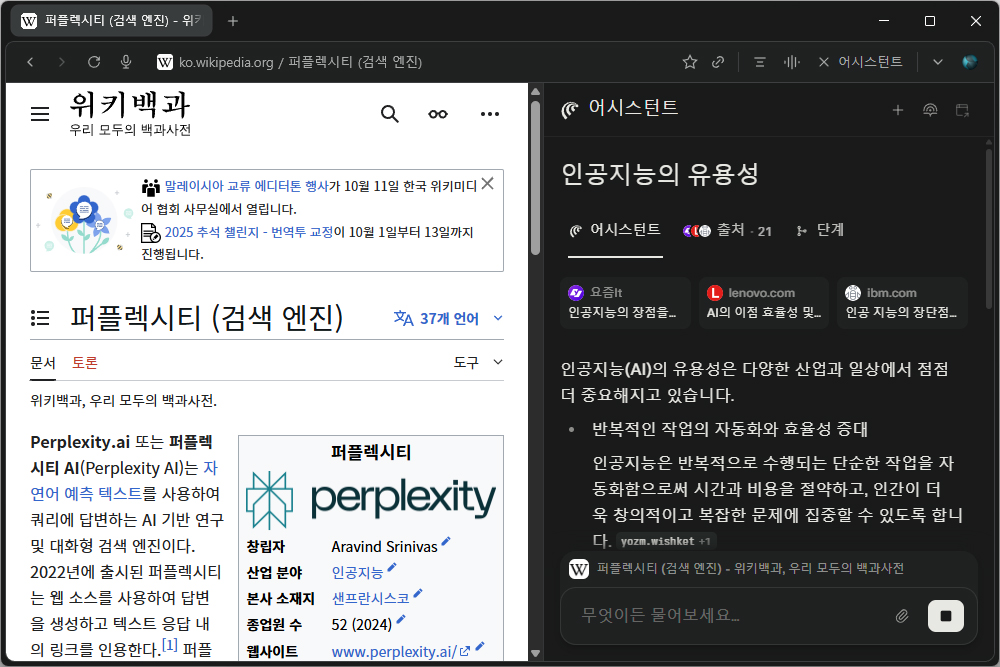Open the ibm.com source card
Screen dimensions: 1000x667
[x=902, y=302]
